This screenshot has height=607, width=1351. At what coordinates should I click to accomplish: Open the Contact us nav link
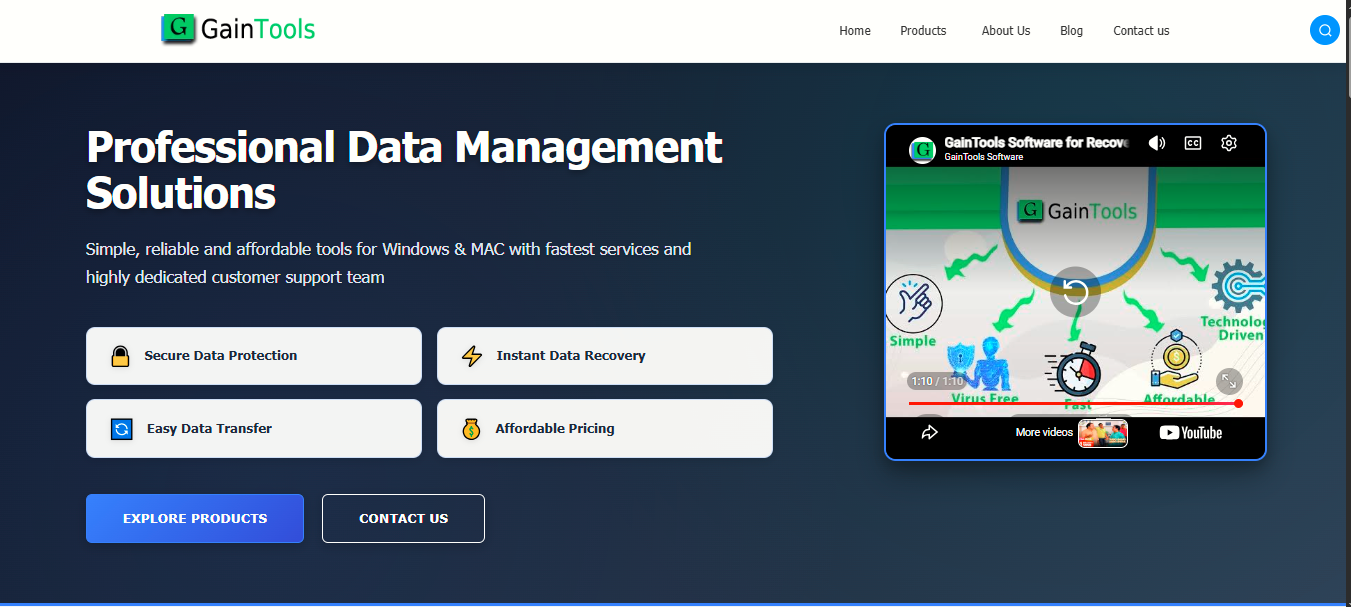pyautogui.click(x=1141, y=31)
